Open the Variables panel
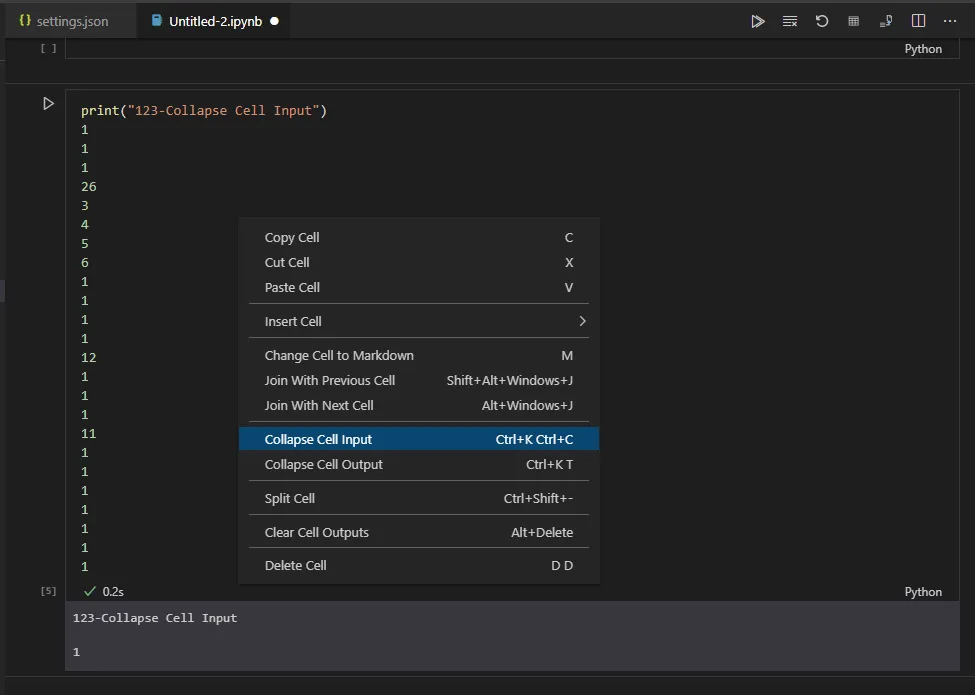 click(x=854, y=20)
